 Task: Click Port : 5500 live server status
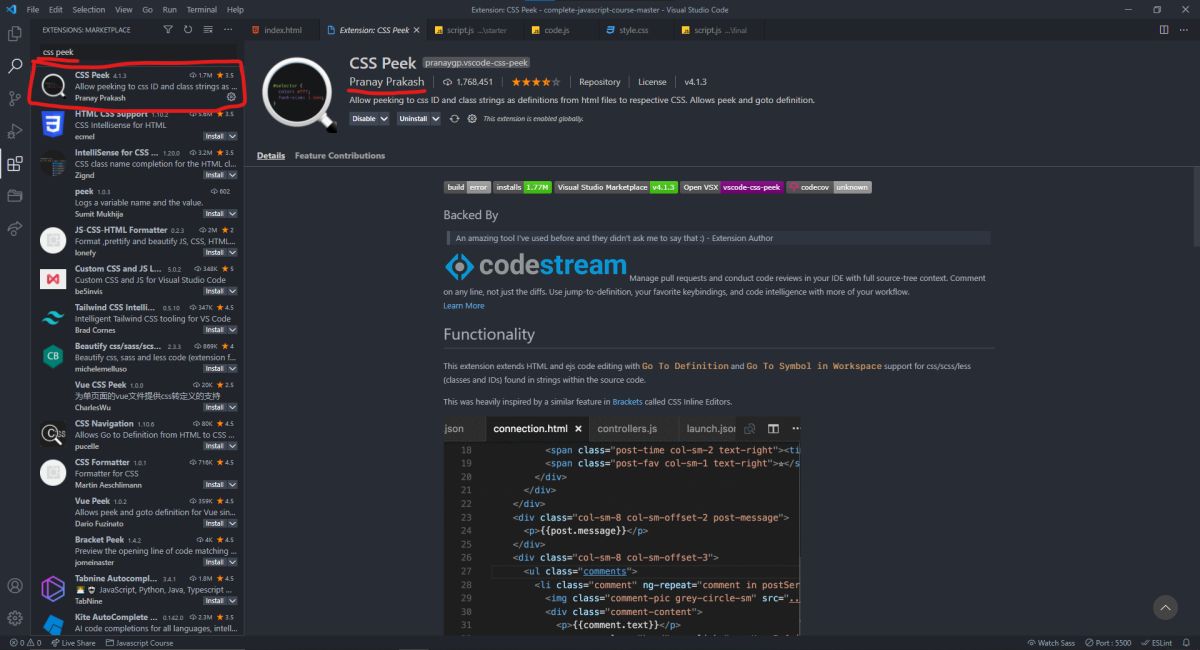(x=1110, y=643)
